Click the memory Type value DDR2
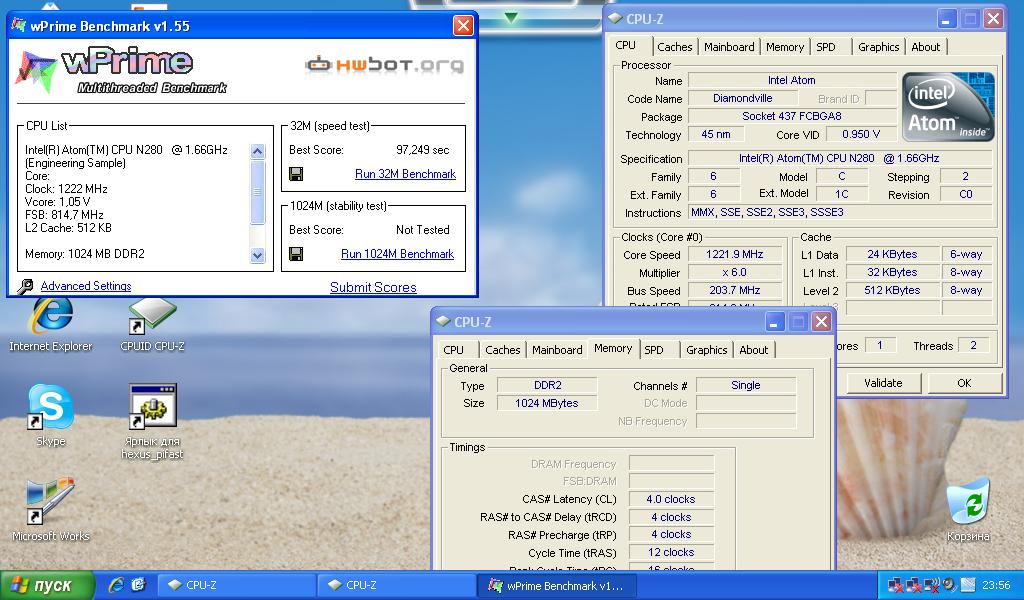This screenshot has height=600, width=1024. tap(547, 385)
